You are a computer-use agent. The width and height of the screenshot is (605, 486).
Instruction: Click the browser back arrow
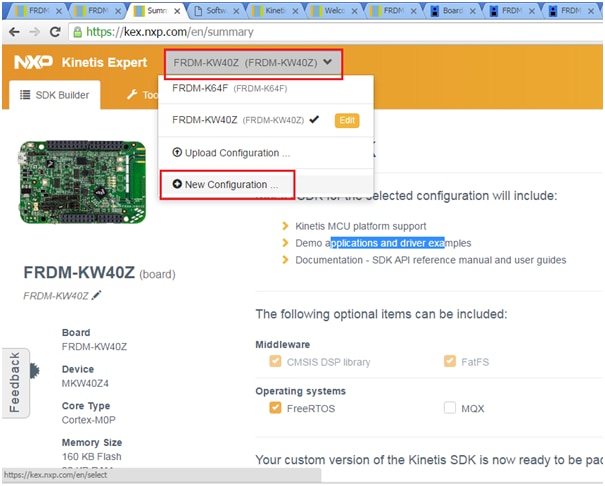click(14, 32)
